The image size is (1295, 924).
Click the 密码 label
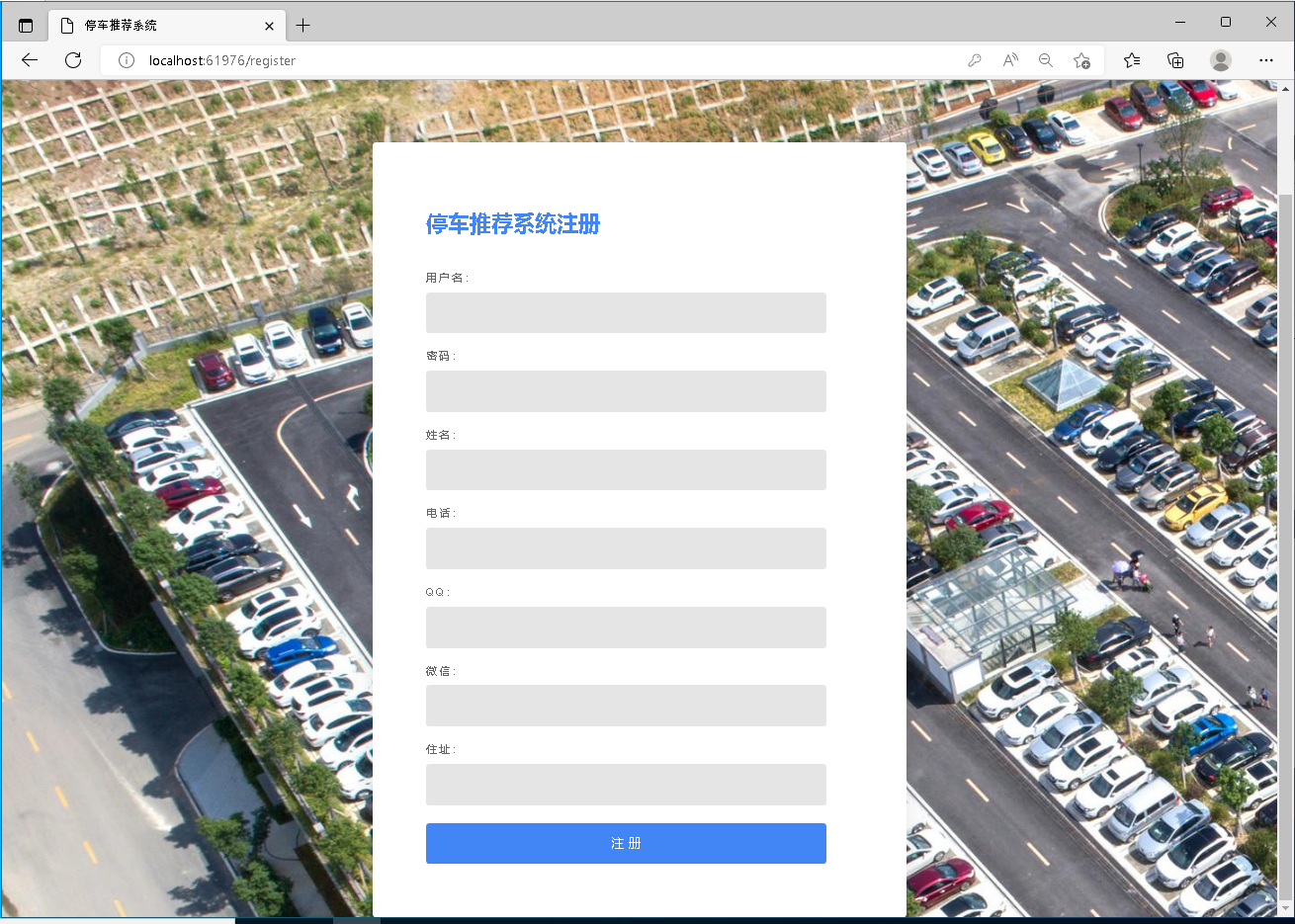click(441, 356)
